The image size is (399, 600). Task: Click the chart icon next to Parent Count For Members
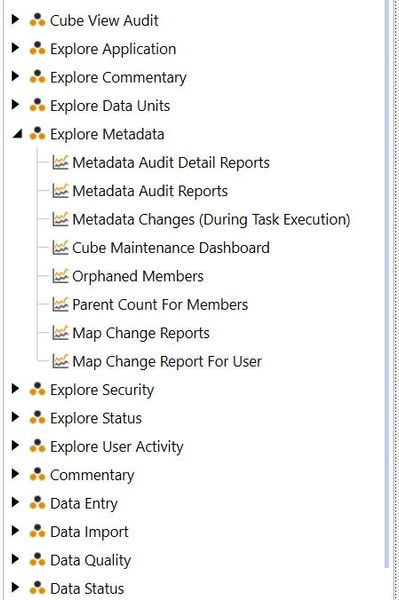(60, 304)
